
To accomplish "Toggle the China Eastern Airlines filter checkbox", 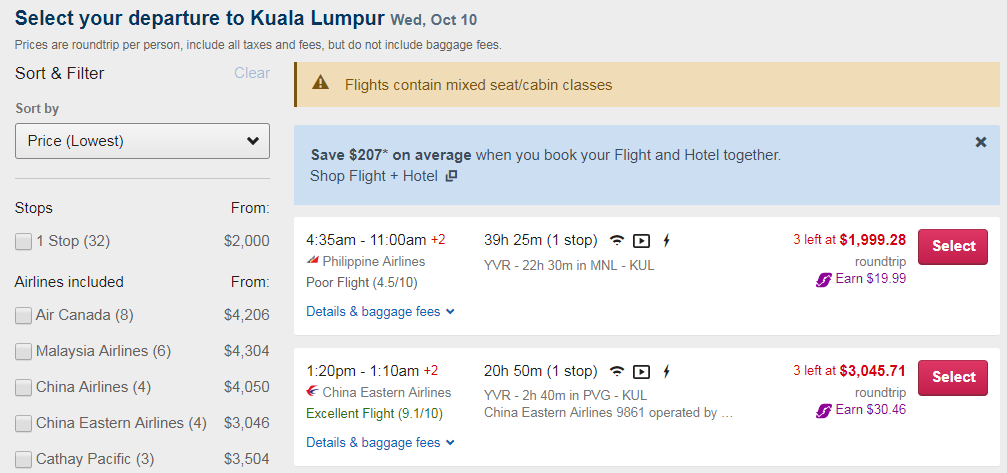I will pyautogui.click(x=23, y=424).
